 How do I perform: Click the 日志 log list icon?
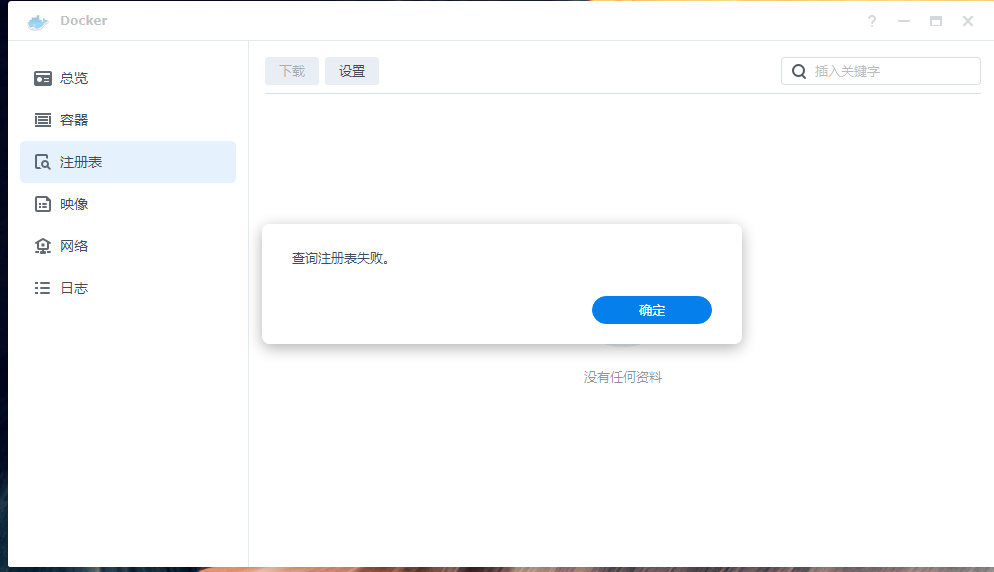click(43, 288)
